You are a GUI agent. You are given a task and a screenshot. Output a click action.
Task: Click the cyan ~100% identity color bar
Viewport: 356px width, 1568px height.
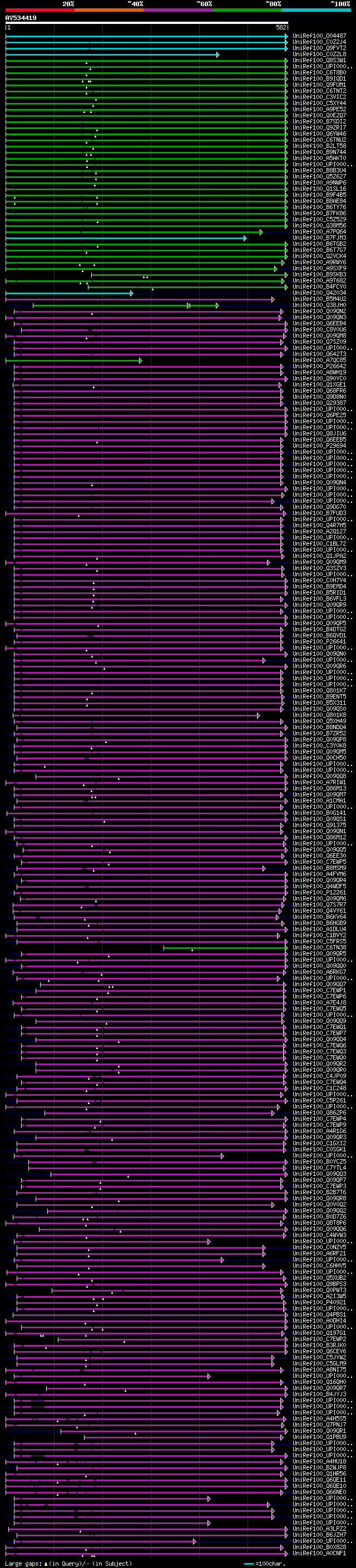pyautogui.click(x=316, y=10)
